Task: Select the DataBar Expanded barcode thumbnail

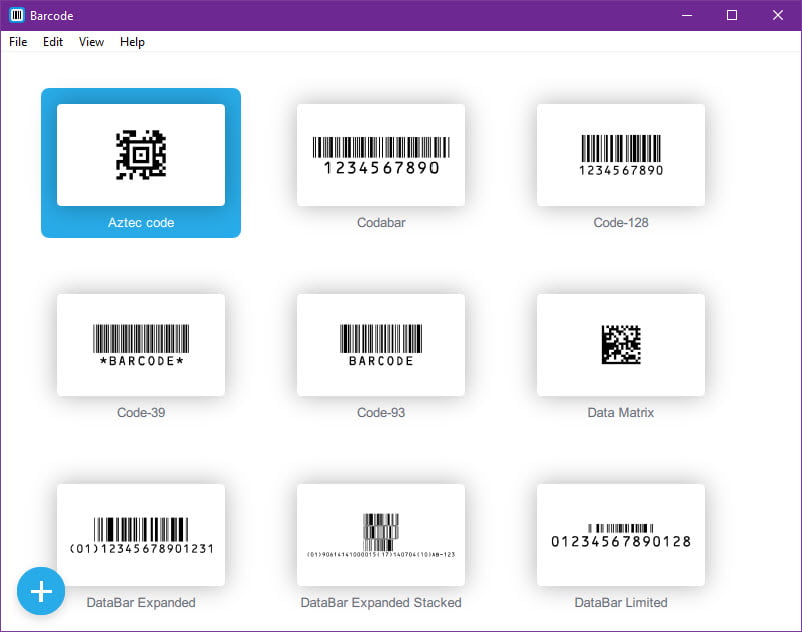Action: pos(141,535)
